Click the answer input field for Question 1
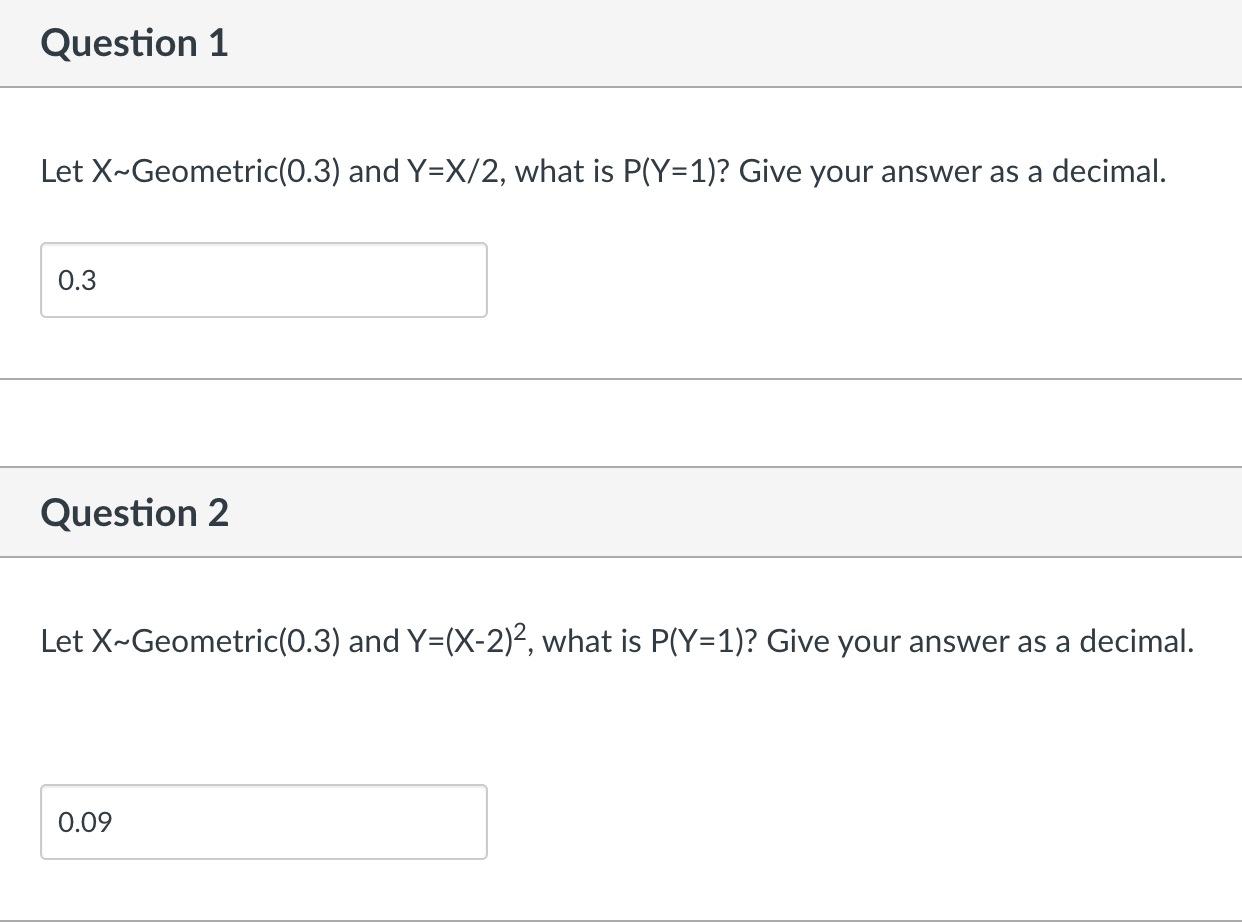 coord(263,280)
